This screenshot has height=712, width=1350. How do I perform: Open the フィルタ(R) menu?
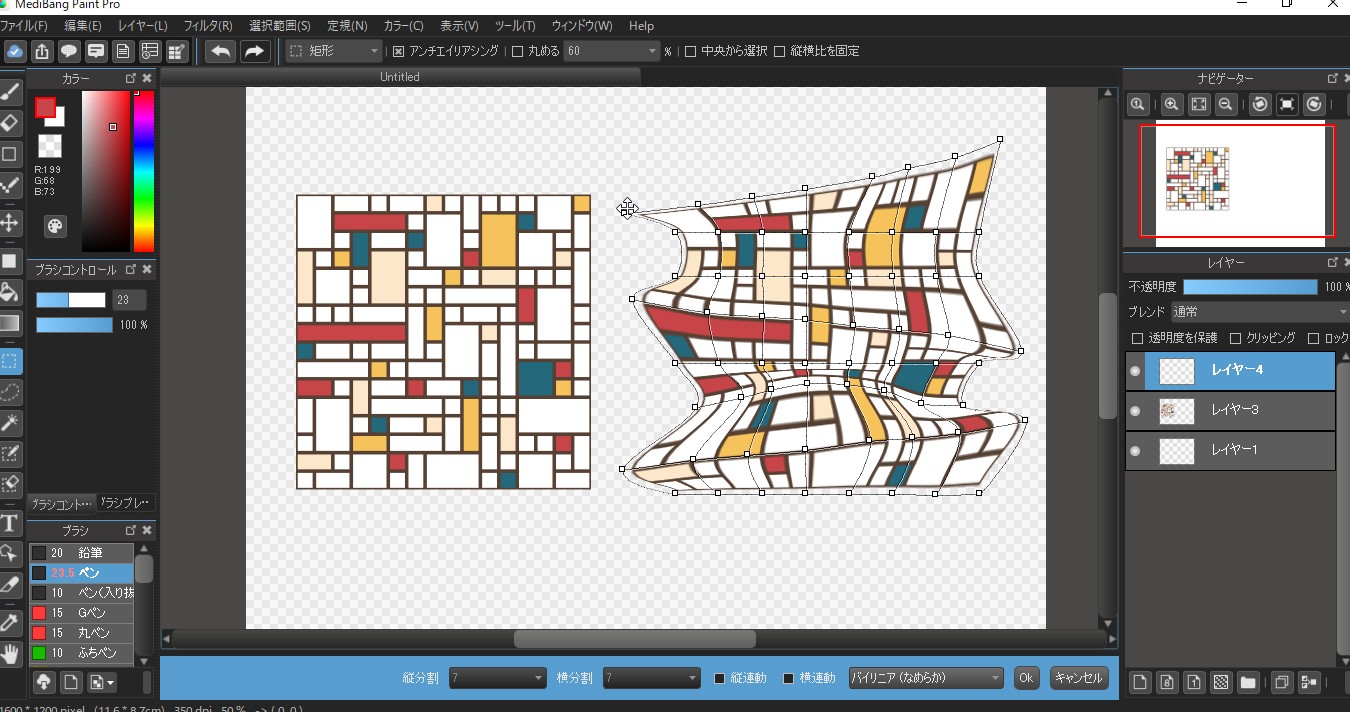click(x=208, y=25)
